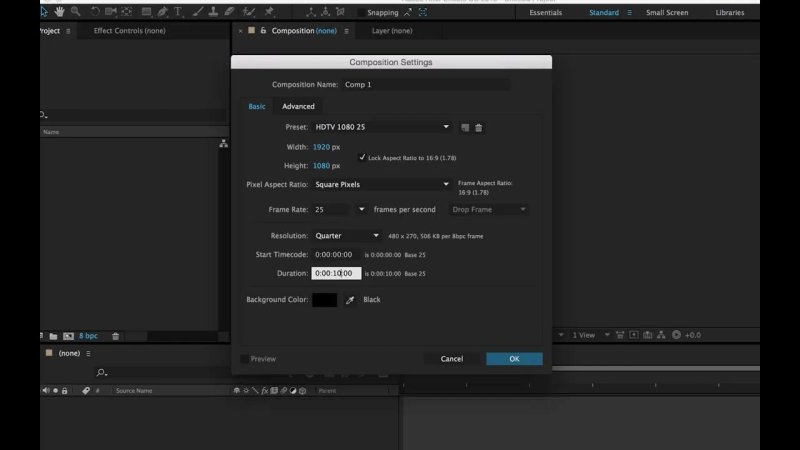This screenshot has width=800, height=450.
Task: Open the Composition panel menu
Action: (x=346, y=31)
